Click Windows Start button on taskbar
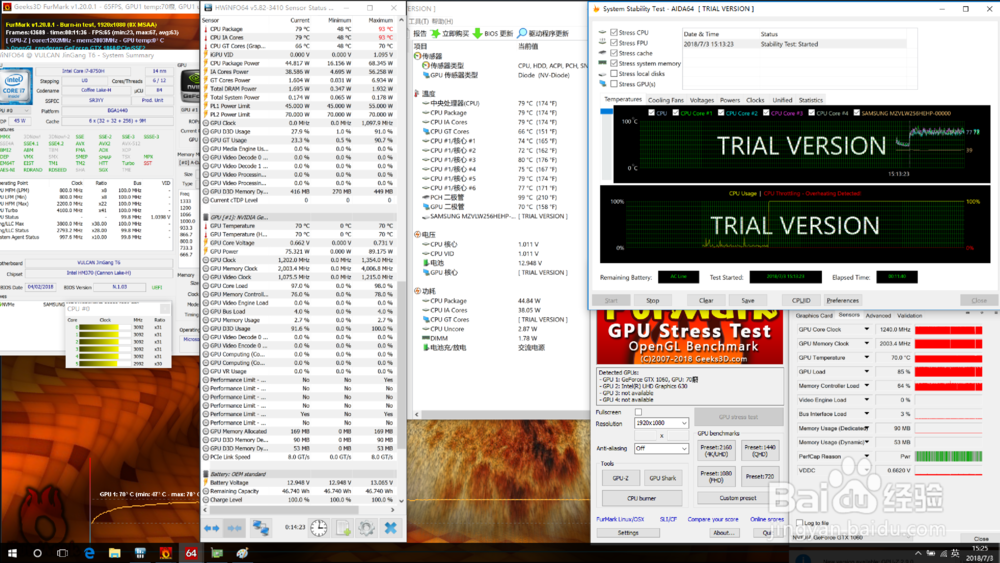Image resolution: width=1000 pixels, height=563 pixels. (12, 553)
